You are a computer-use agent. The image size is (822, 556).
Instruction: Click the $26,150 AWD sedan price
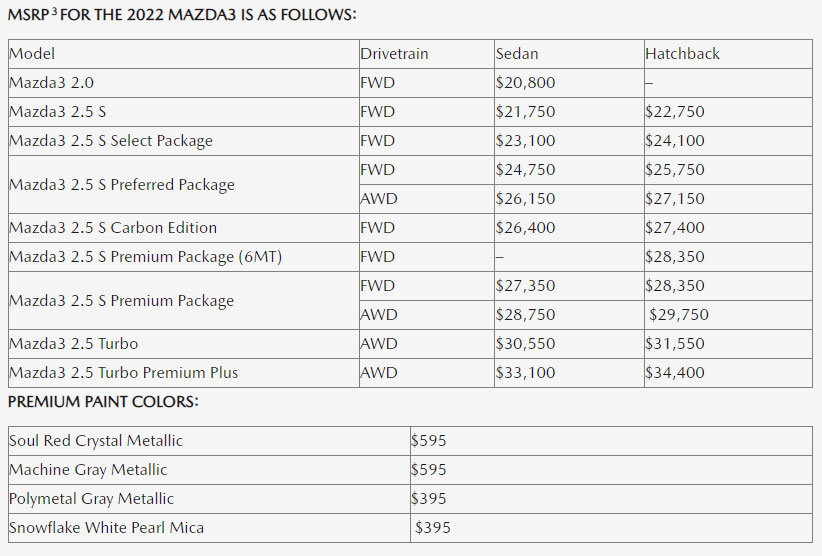(525, 199)
